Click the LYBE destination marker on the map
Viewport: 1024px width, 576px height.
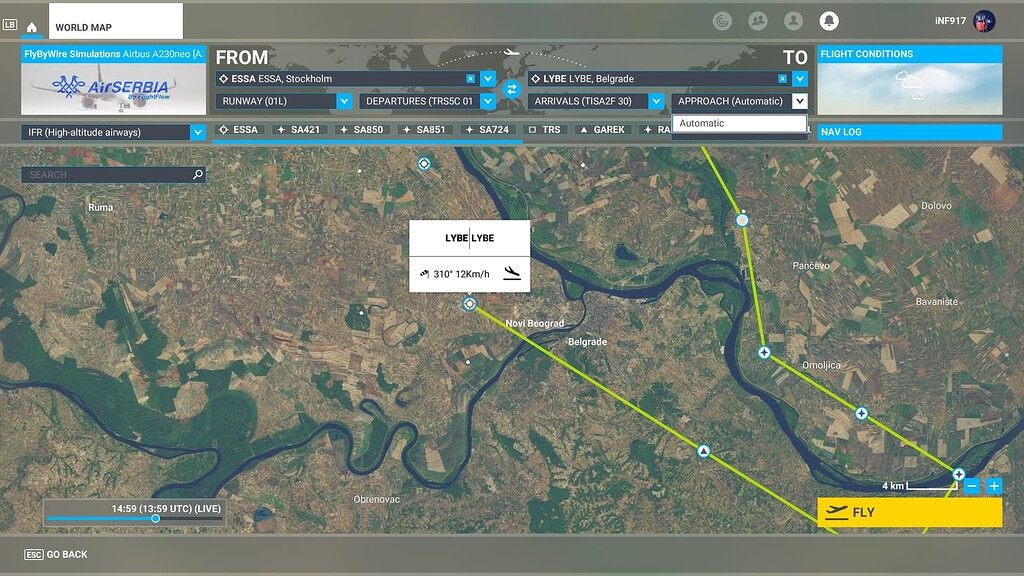point(468,303)
